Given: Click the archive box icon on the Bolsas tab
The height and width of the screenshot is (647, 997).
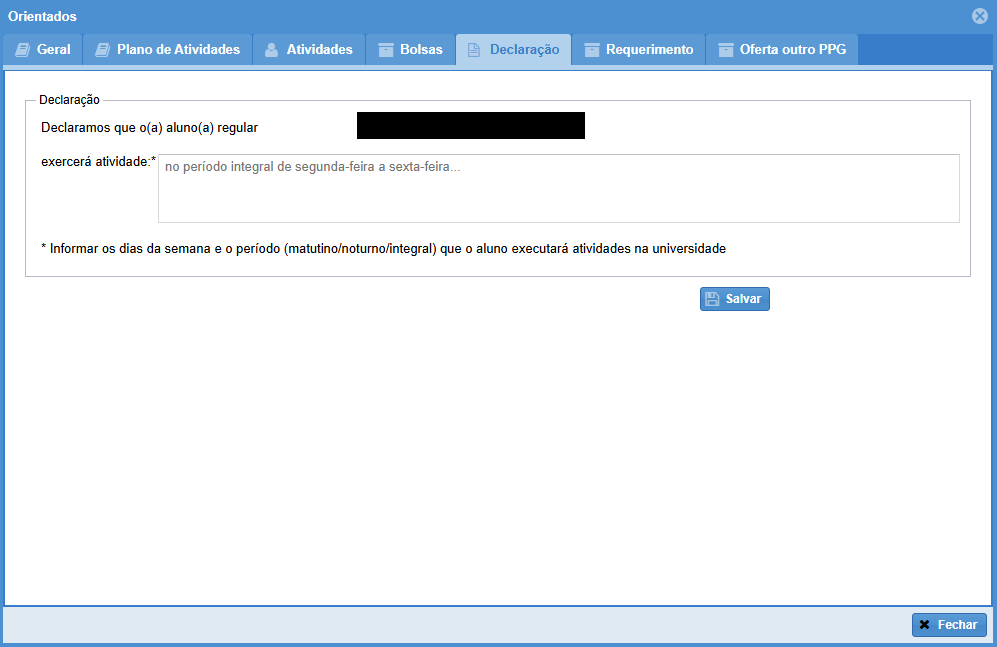Looking at the screenshot, I should coord(385,50).
